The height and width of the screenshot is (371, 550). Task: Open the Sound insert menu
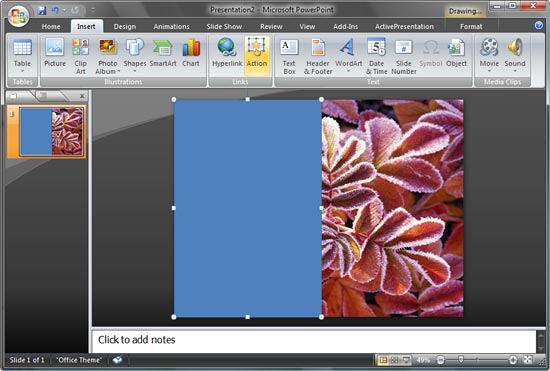tap(515, 56)
